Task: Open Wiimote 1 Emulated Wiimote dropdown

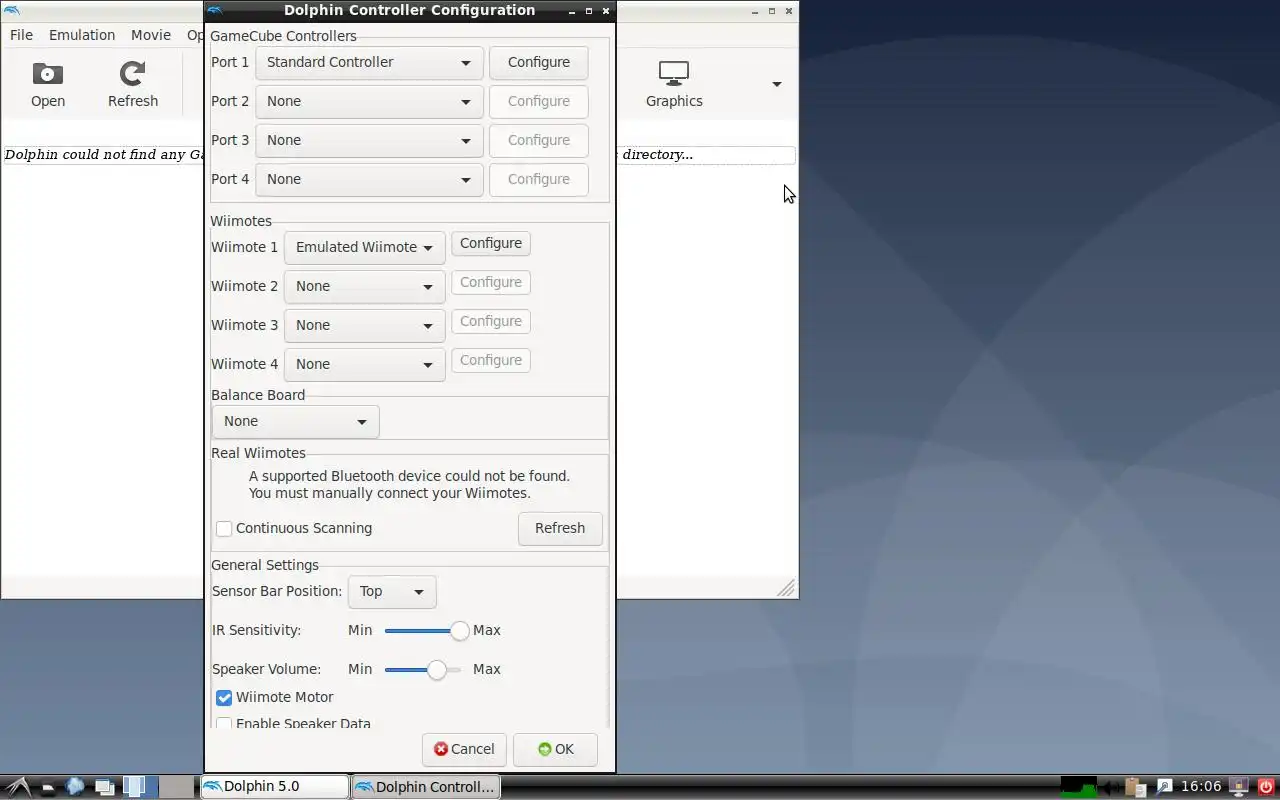Action: coord(364,247)
